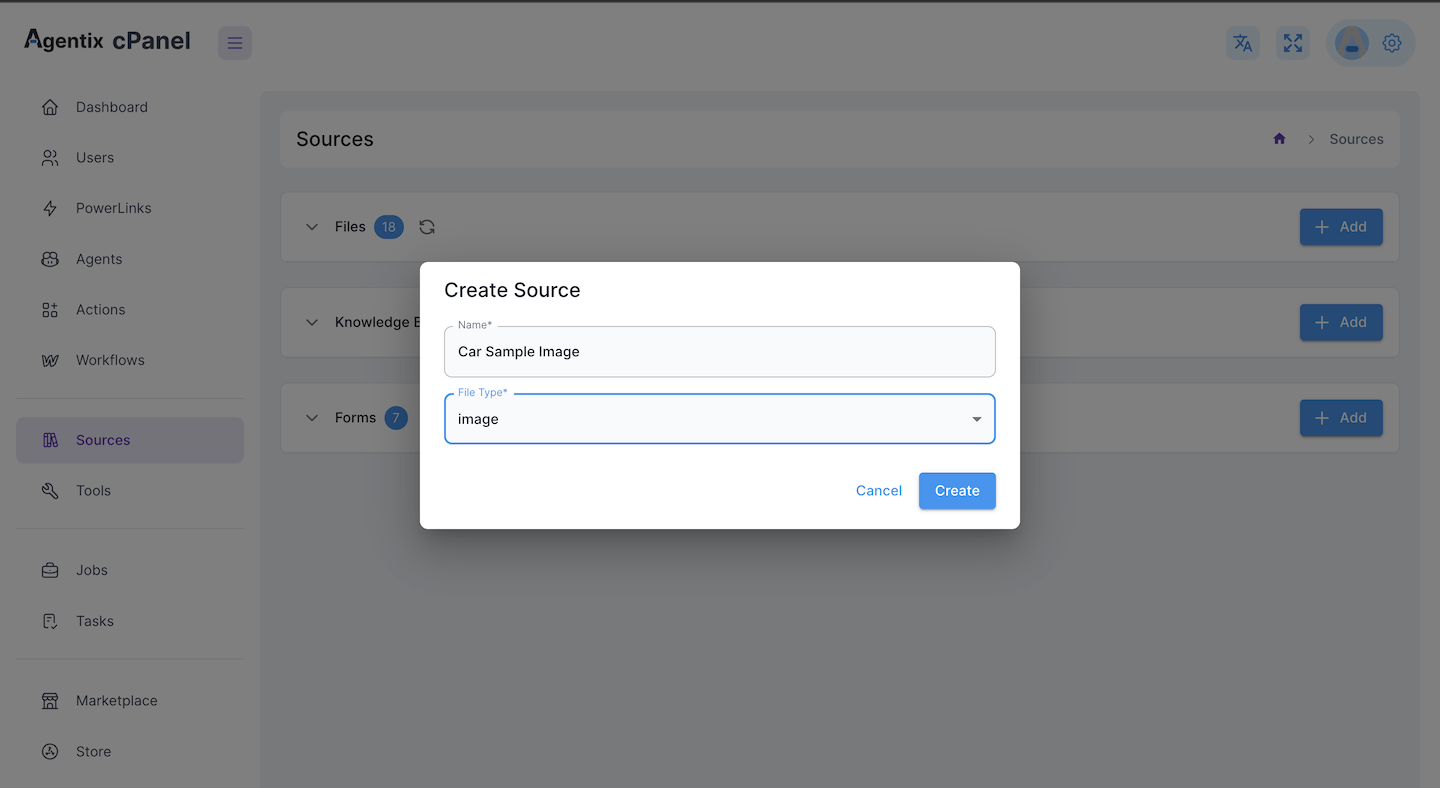Screen dimensions: 1440x788
Task: Collapse the Forms section chevron
Action: pos(311,418)
